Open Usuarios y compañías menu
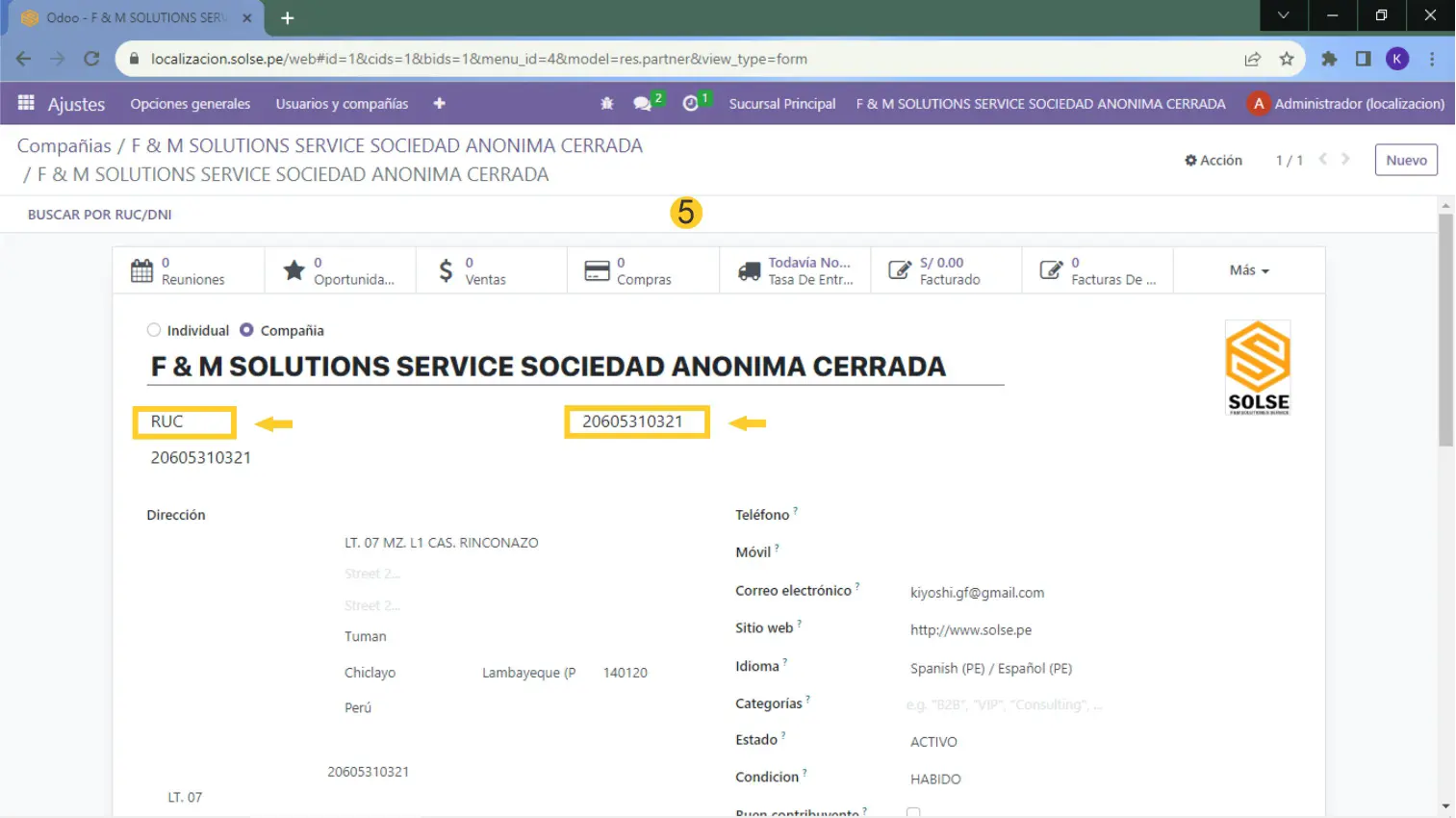The height and width of the screenshot is (818, 1456). pyautogui.click(x=342, y=103)
